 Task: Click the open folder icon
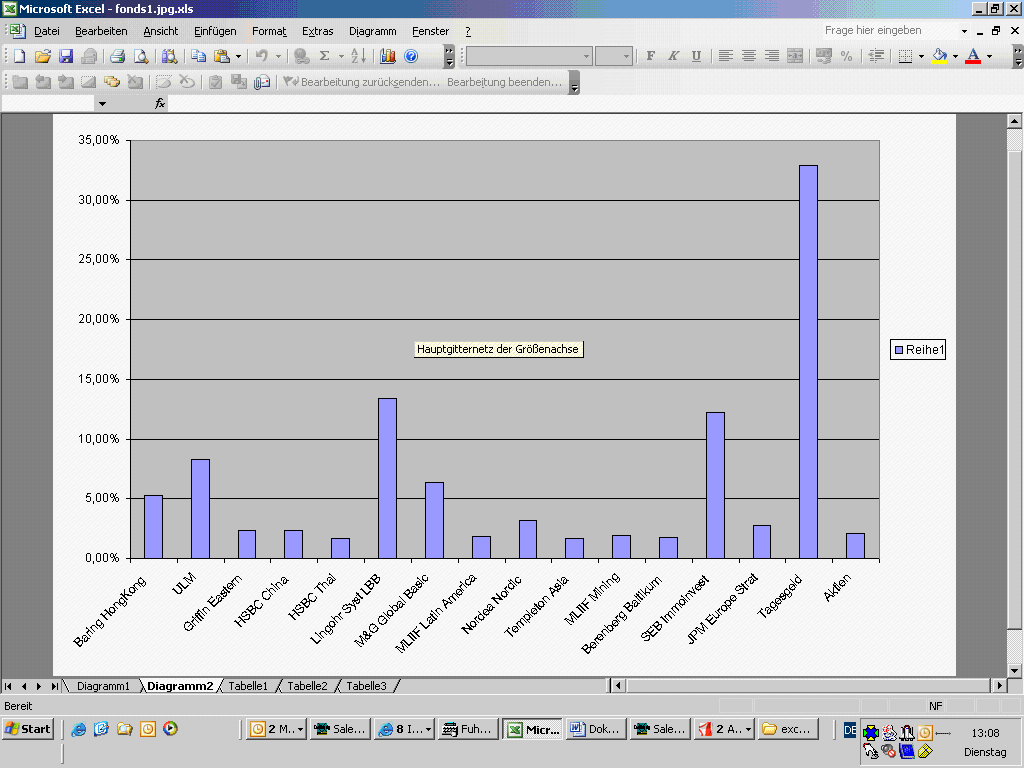point(42,56)
